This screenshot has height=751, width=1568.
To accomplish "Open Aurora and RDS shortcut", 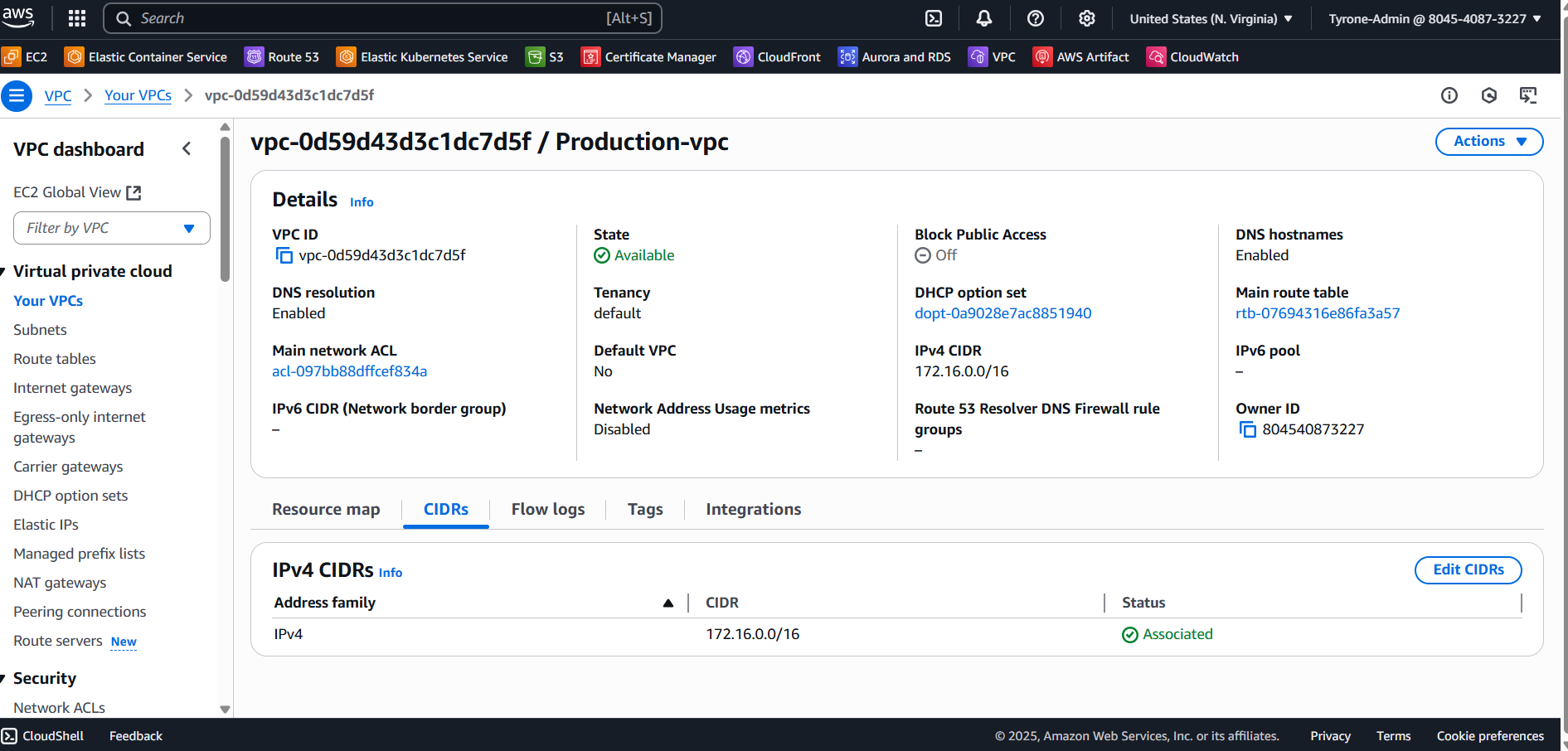I will click(895, 56).
